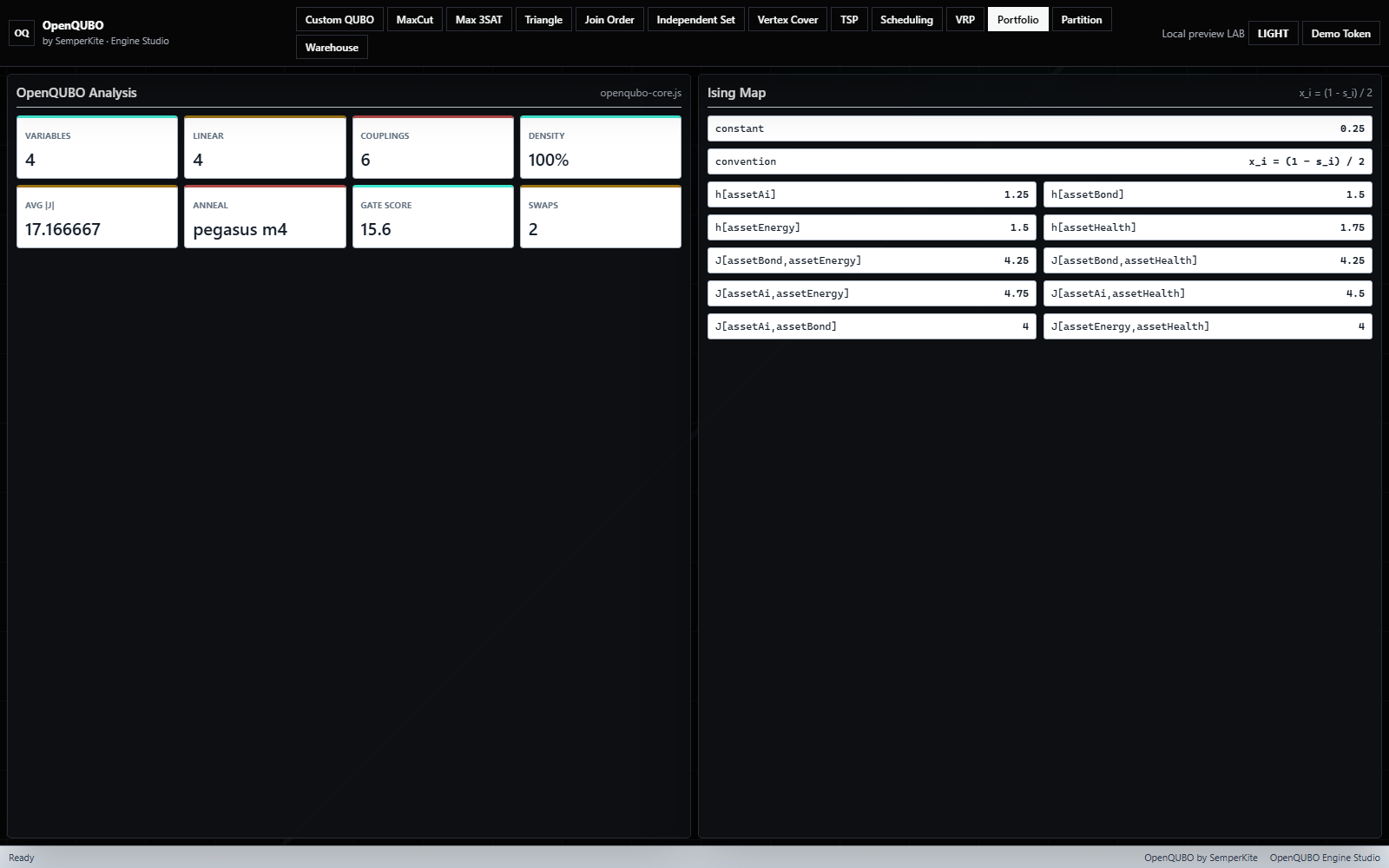Click the SemperKite Engine Studio subtitle

pos(106,41)
